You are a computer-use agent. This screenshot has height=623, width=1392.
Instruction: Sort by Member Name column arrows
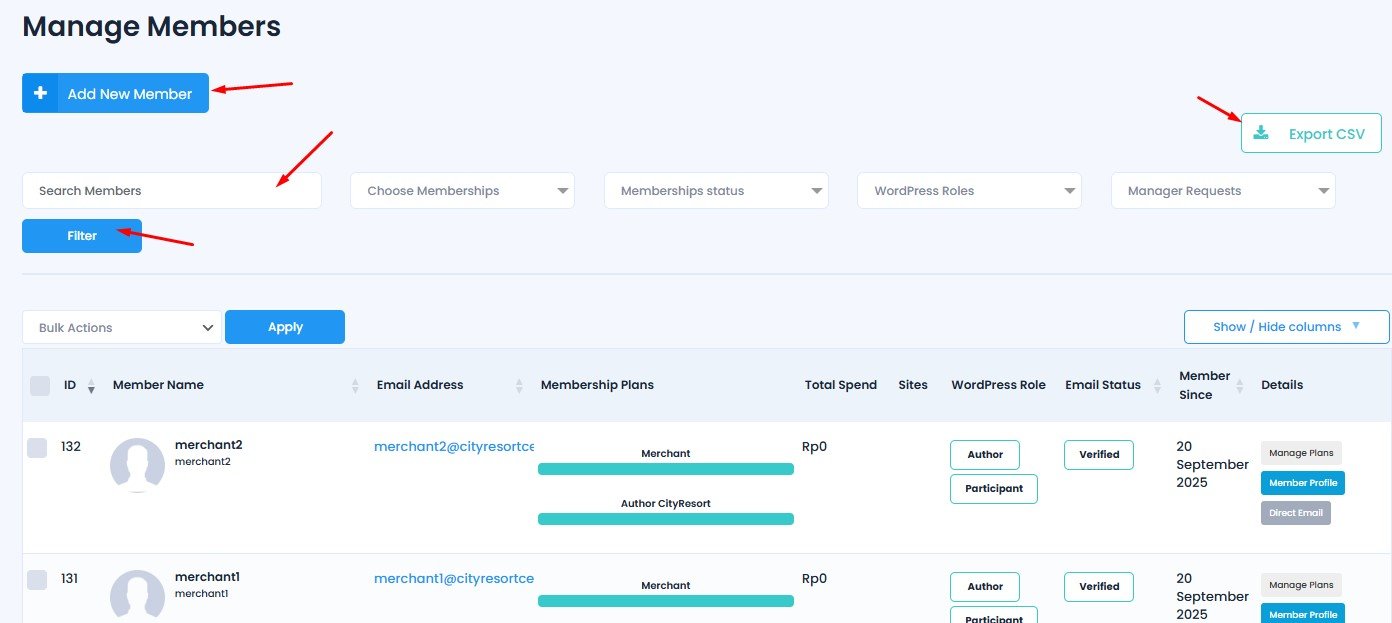tap(355, 386)
